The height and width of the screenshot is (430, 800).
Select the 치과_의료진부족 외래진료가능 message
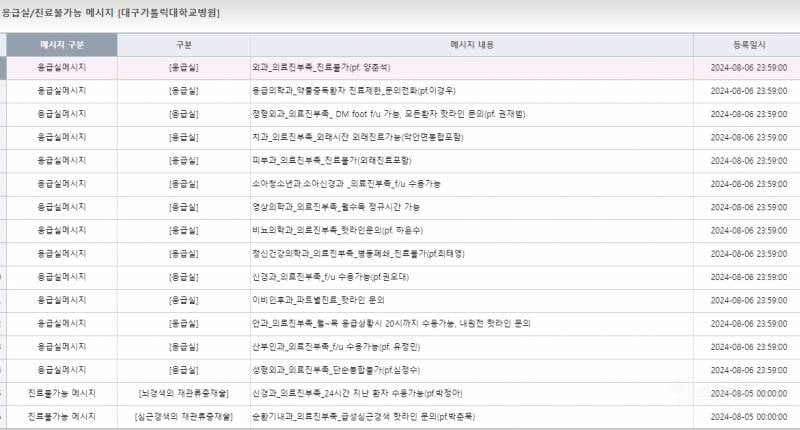pyautogui.click(x=358, y=137)
